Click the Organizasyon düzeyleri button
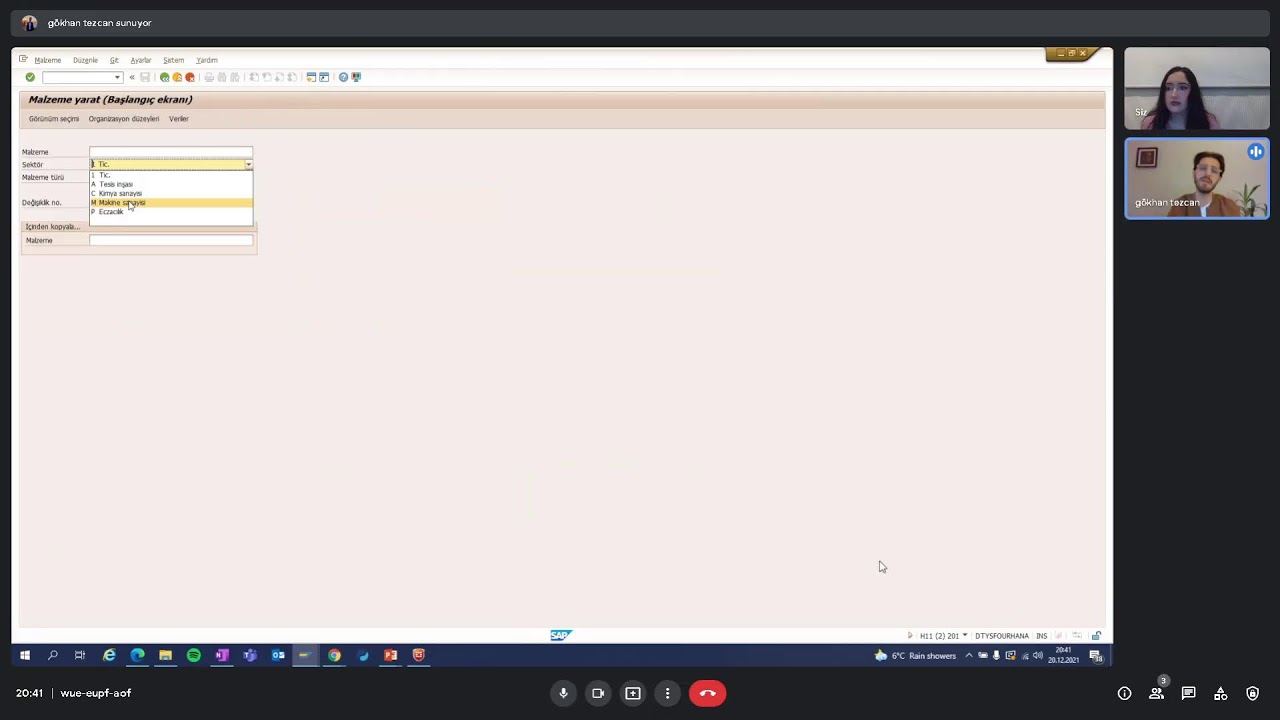The height and width of the screenshot is (720, 1280). (124, 119)
